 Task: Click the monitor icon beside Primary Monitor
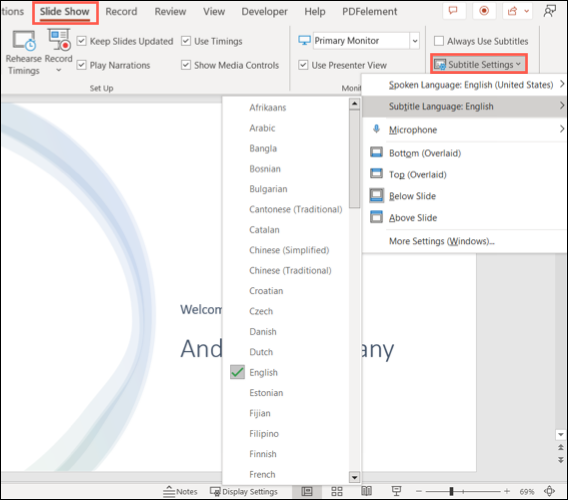pyautogui.click(x=304, y=40)
